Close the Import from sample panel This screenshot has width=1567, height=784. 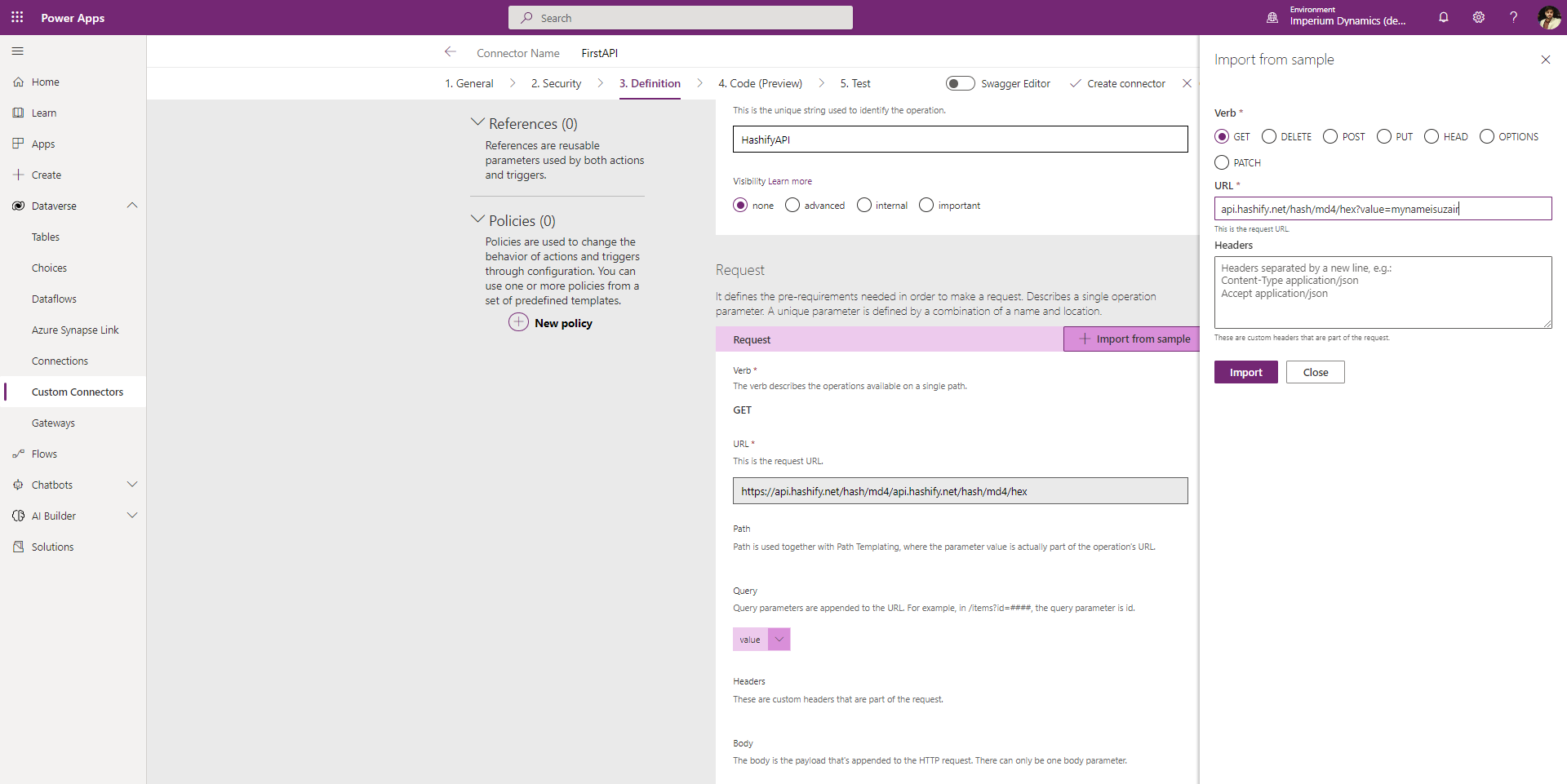[x=1545, y=60]
